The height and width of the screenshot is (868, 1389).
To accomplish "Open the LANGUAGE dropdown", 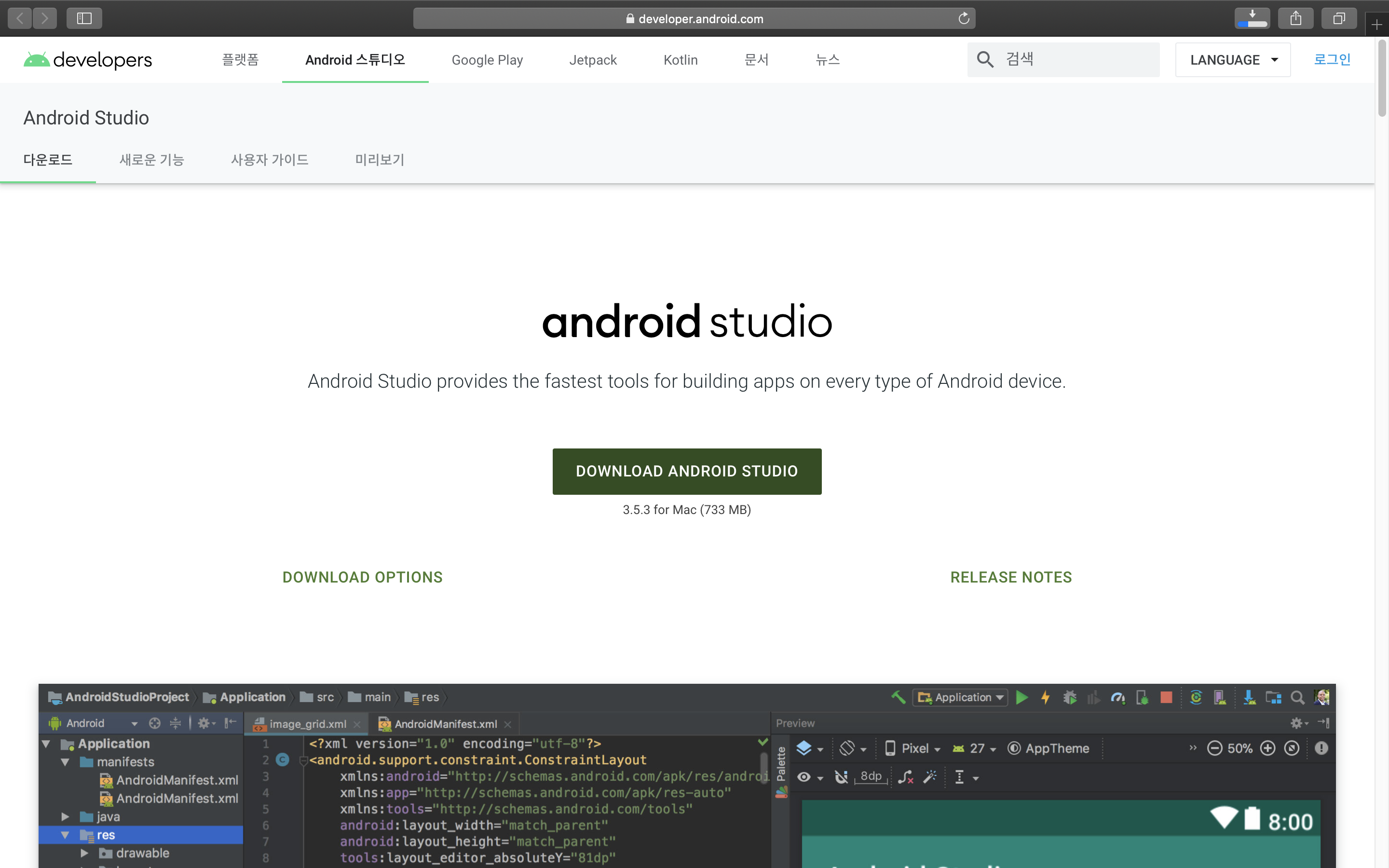I will tap(1233, 60).
